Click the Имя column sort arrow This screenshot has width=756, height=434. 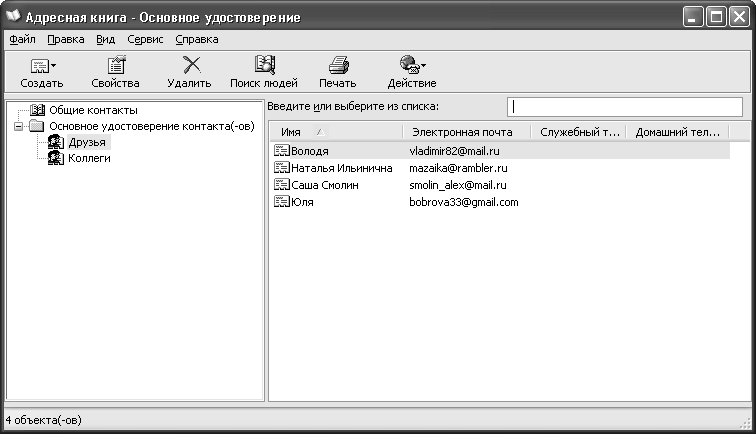(321, 132)
